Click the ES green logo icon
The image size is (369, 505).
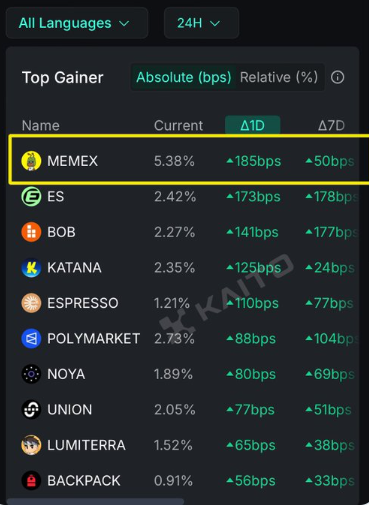click(x=31, y=197)
